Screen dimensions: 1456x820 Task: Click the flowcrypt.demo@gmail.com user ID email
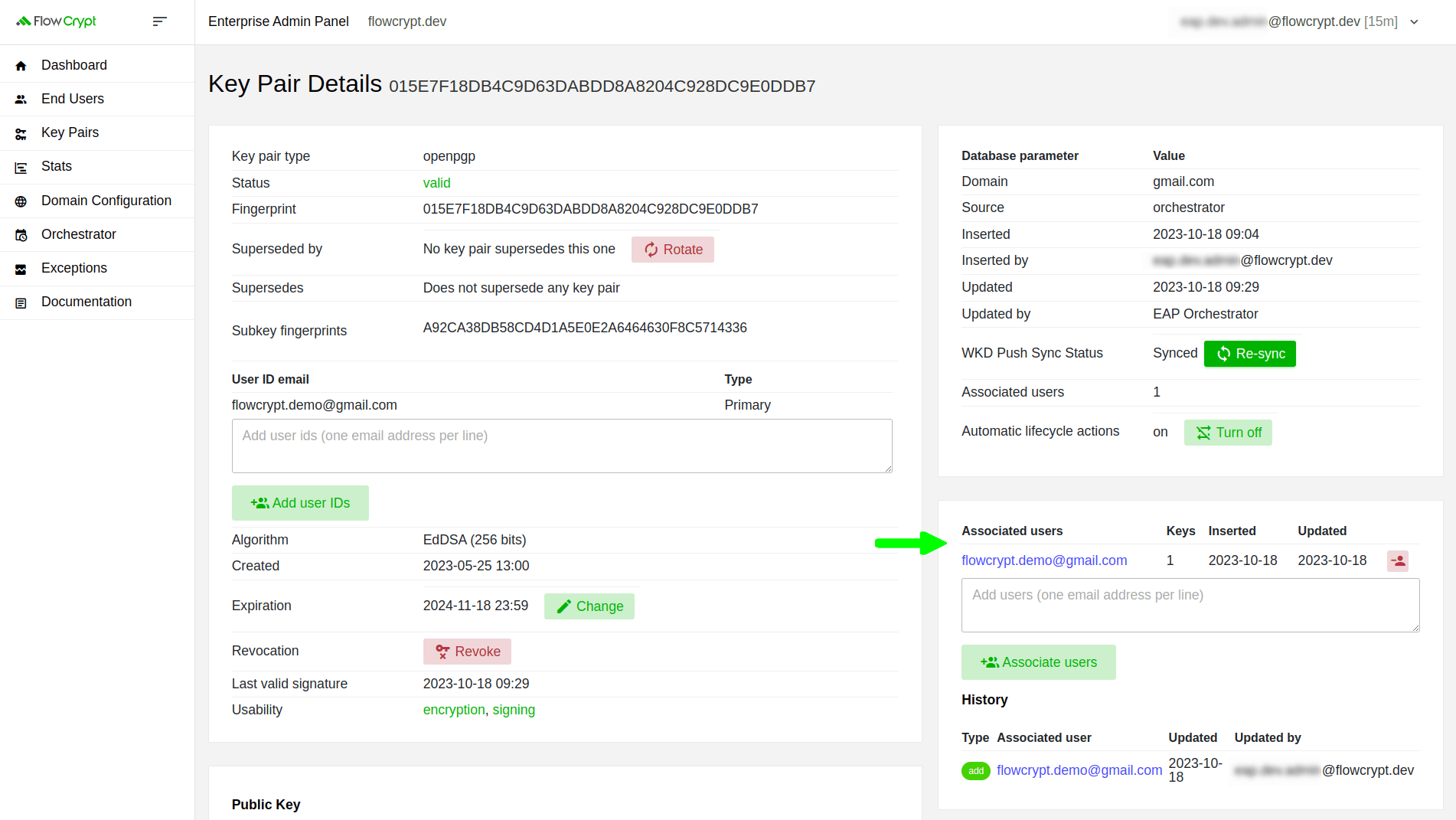(315, 405)
